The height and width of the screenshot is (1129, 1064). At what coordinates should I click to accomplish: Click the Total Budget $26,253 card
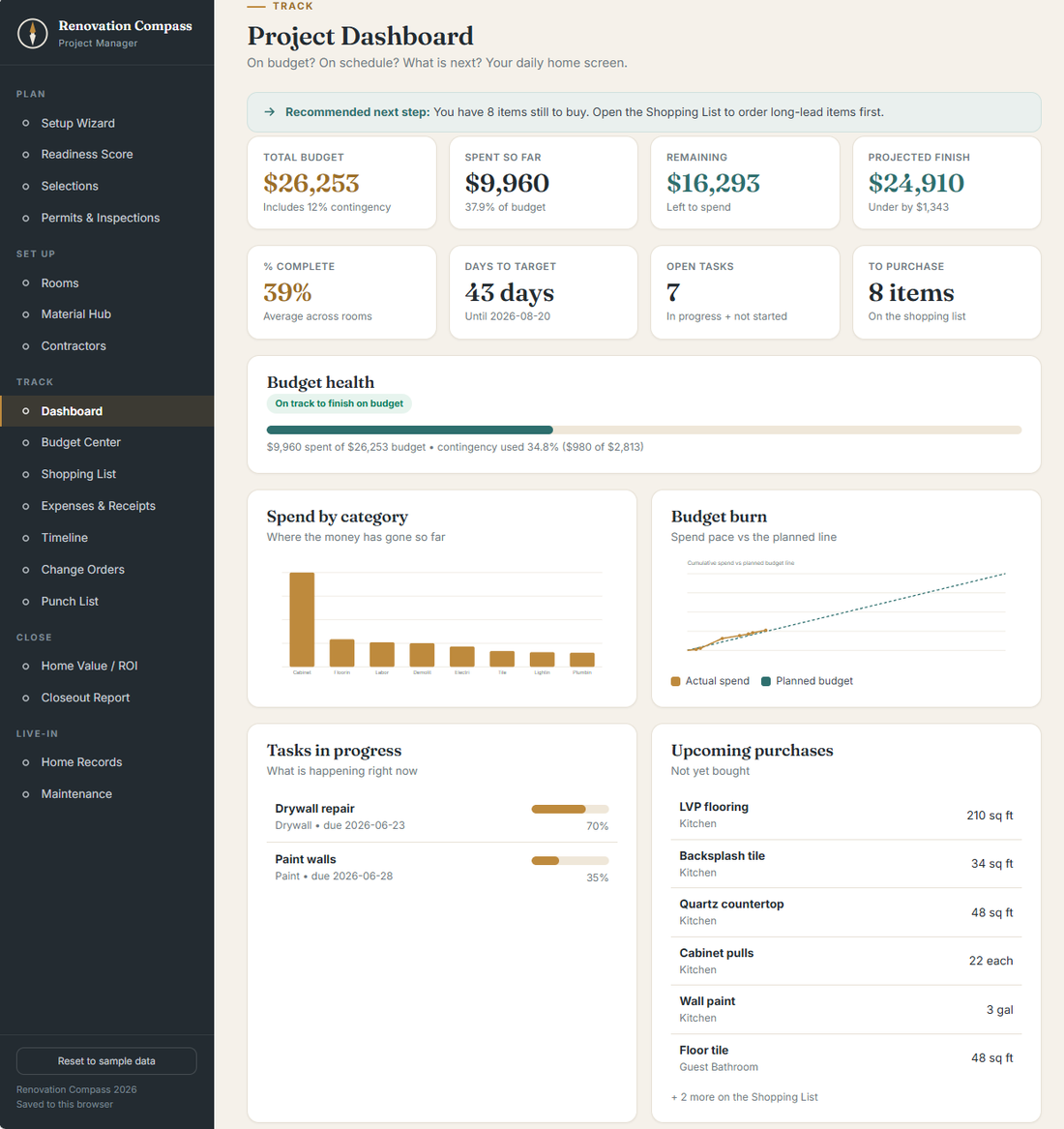pyautogui.click(x=341, y=183)
